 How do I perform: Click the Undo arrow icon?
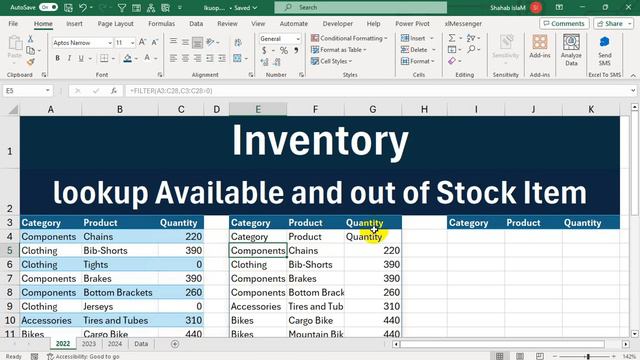(83, 7)
